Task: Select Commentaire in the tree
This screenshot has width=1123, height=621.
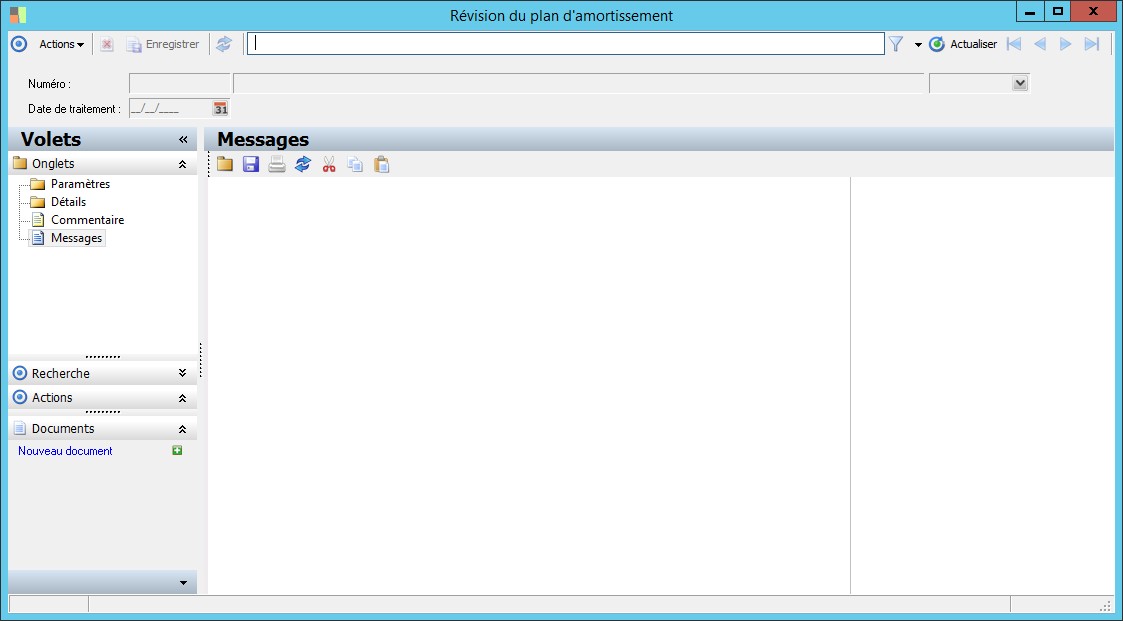Action: coord(87,220)
